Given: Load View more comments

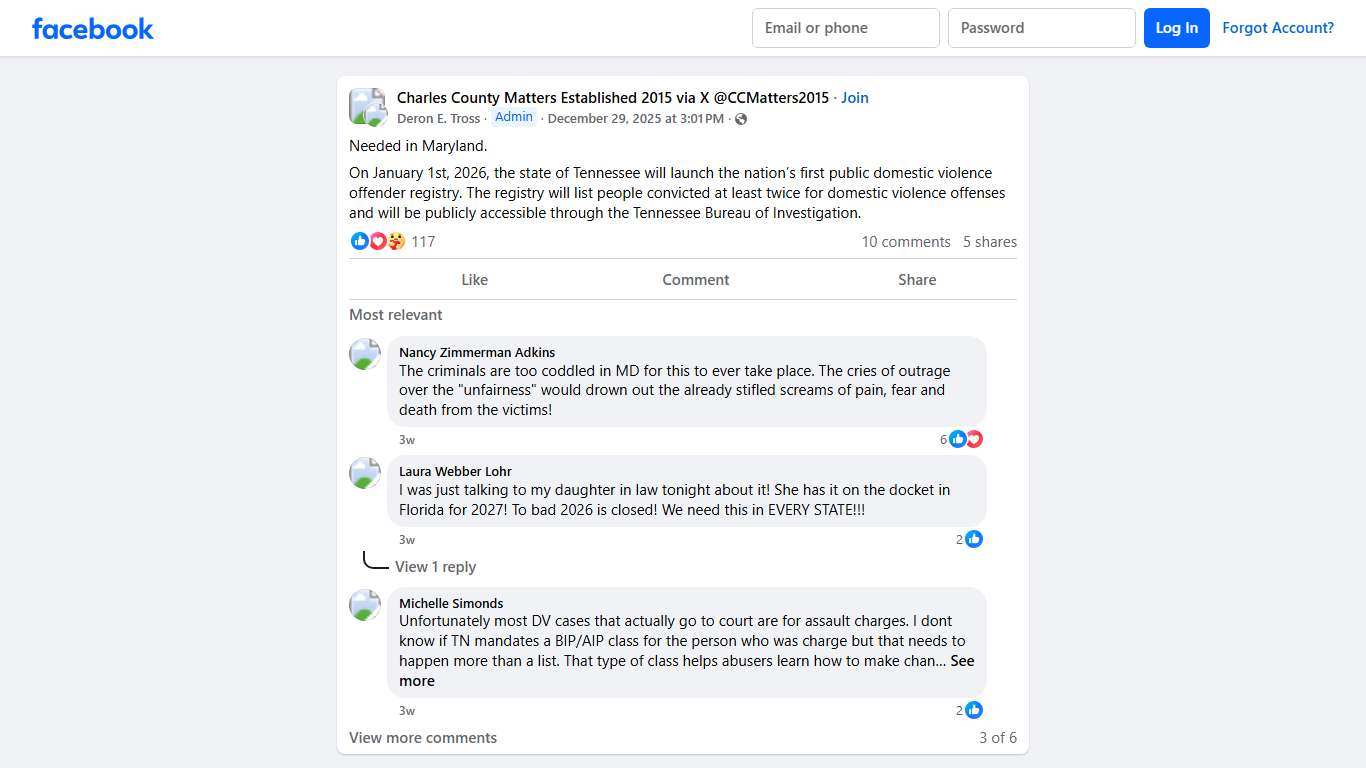Looking at the screenshot, I should click(x=423, y=738).
